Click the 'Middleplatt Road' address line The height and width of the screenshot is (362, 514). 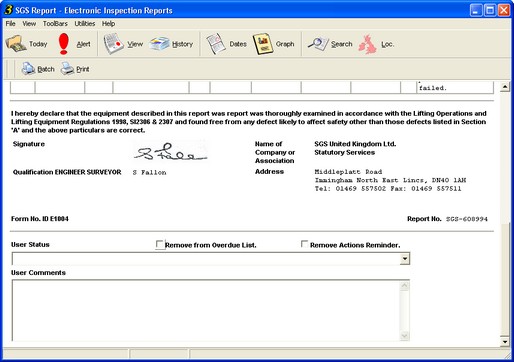[348, 172]
